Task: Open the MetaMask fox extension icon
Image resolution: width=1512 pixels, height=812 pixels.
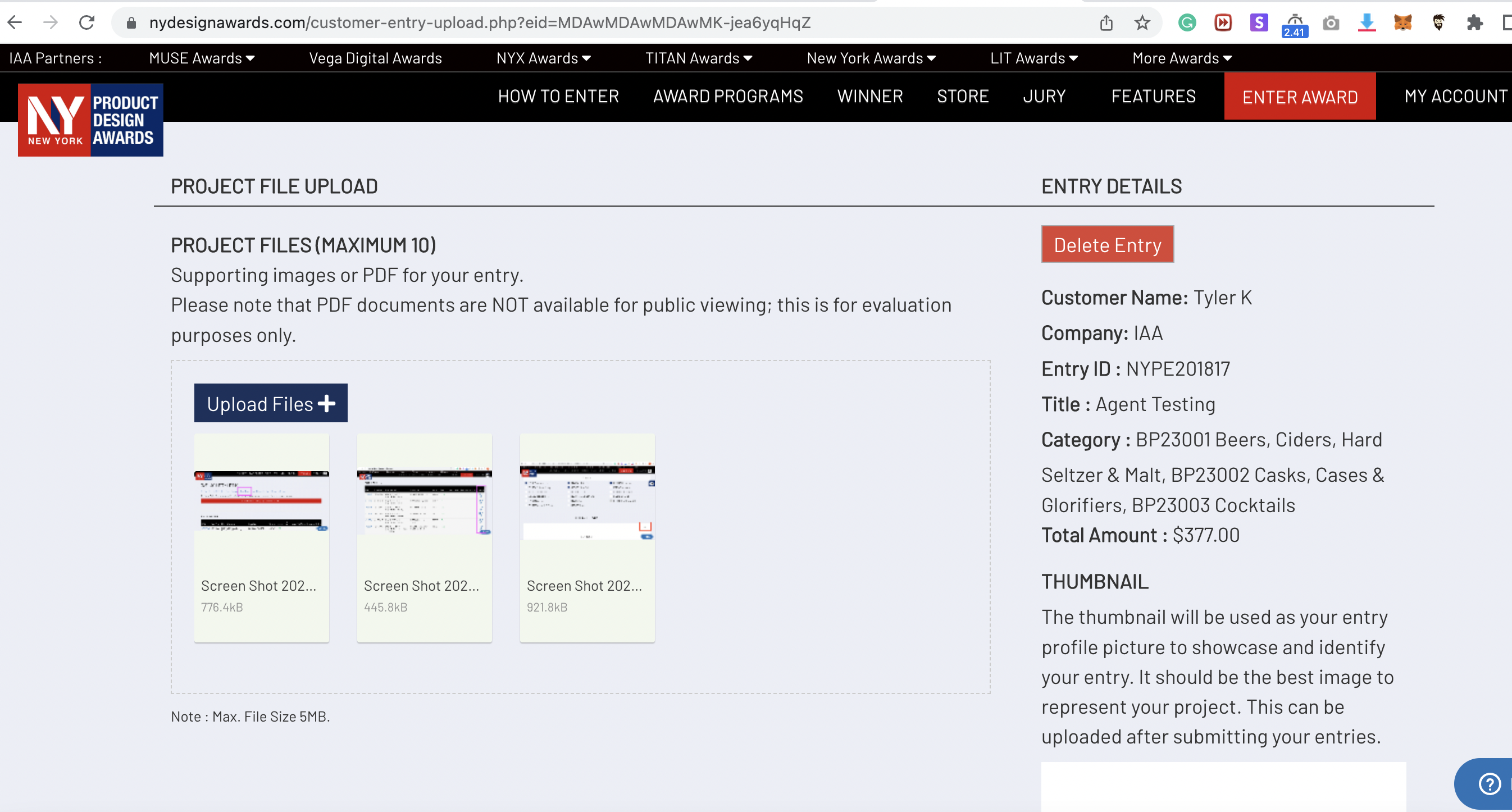Action: click(1402, 22)
